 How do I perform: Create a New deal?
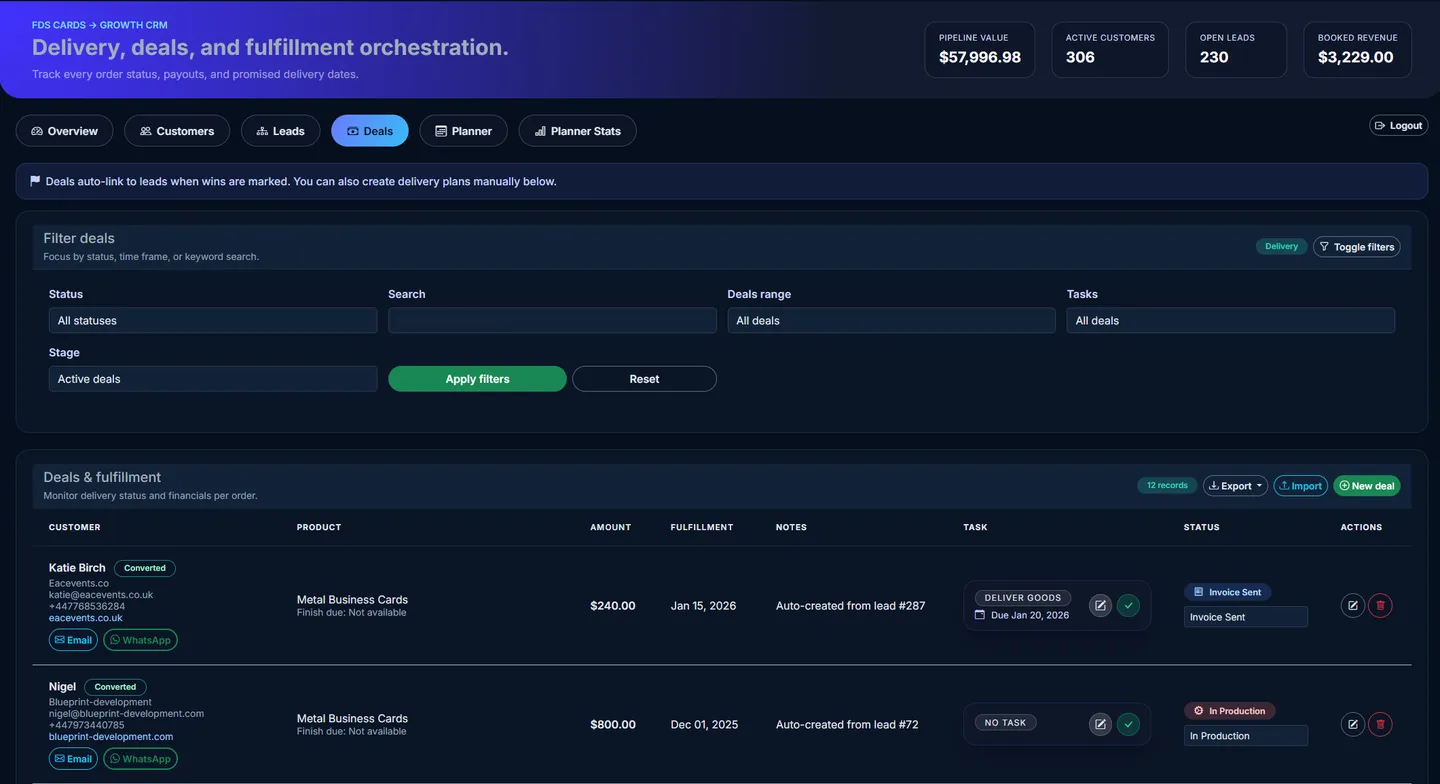(1366, 486)
